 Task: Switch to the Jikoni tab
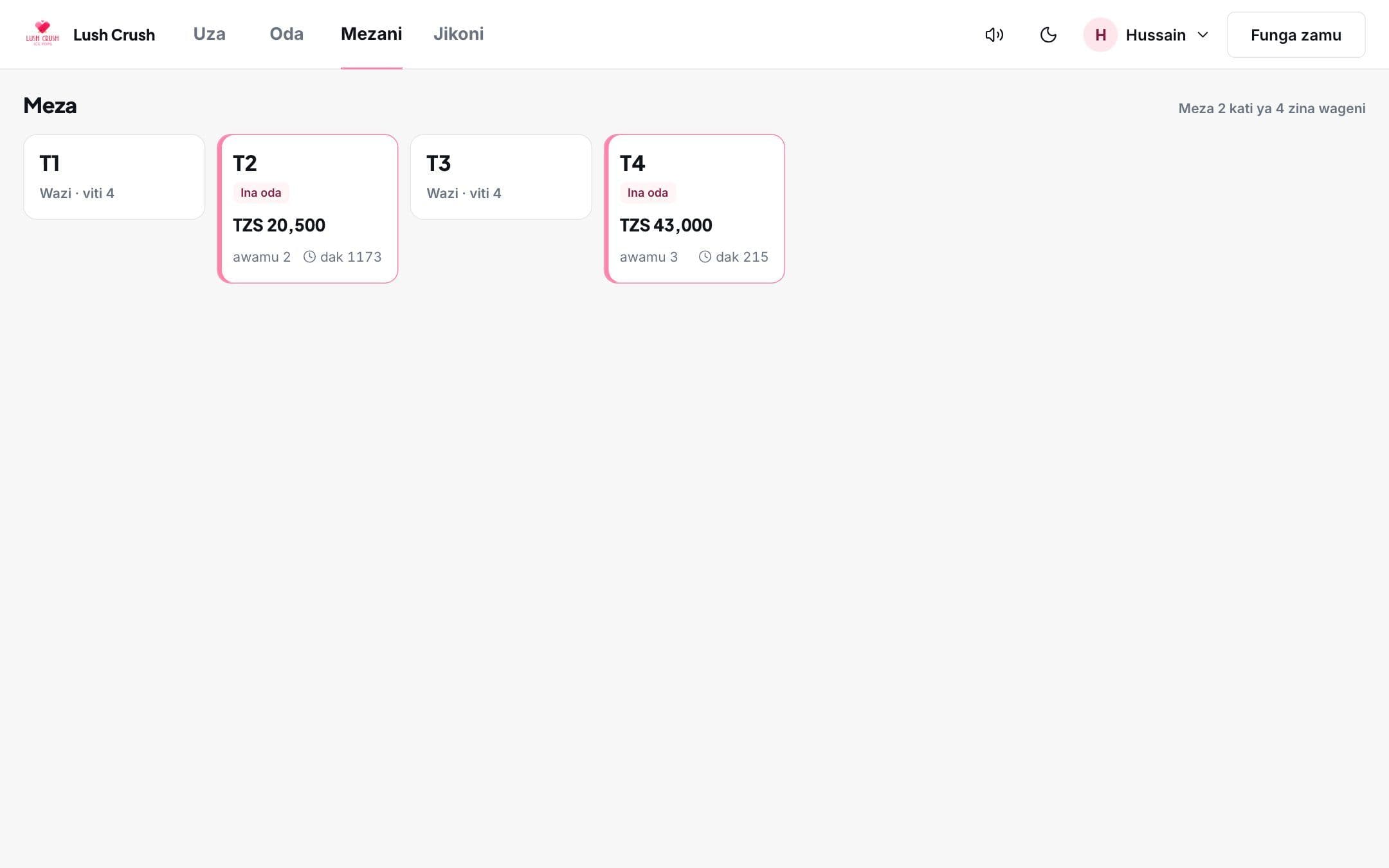(458, 34)
